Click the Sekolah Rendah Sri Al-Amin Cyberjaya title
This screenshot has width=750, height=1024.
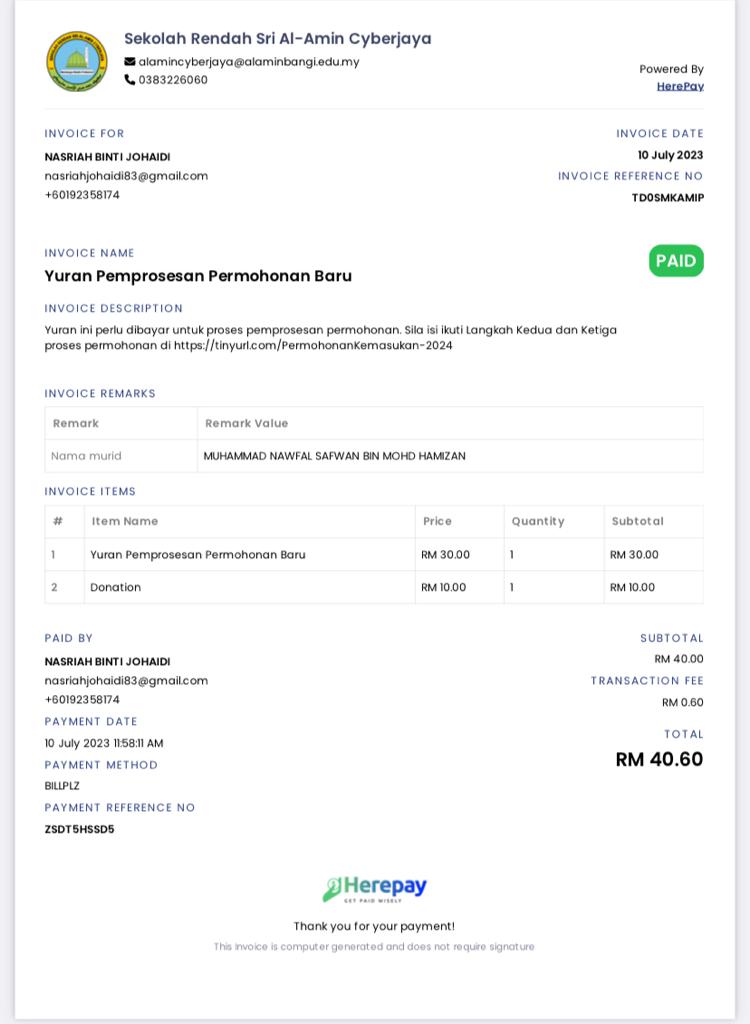click(278, 39)
